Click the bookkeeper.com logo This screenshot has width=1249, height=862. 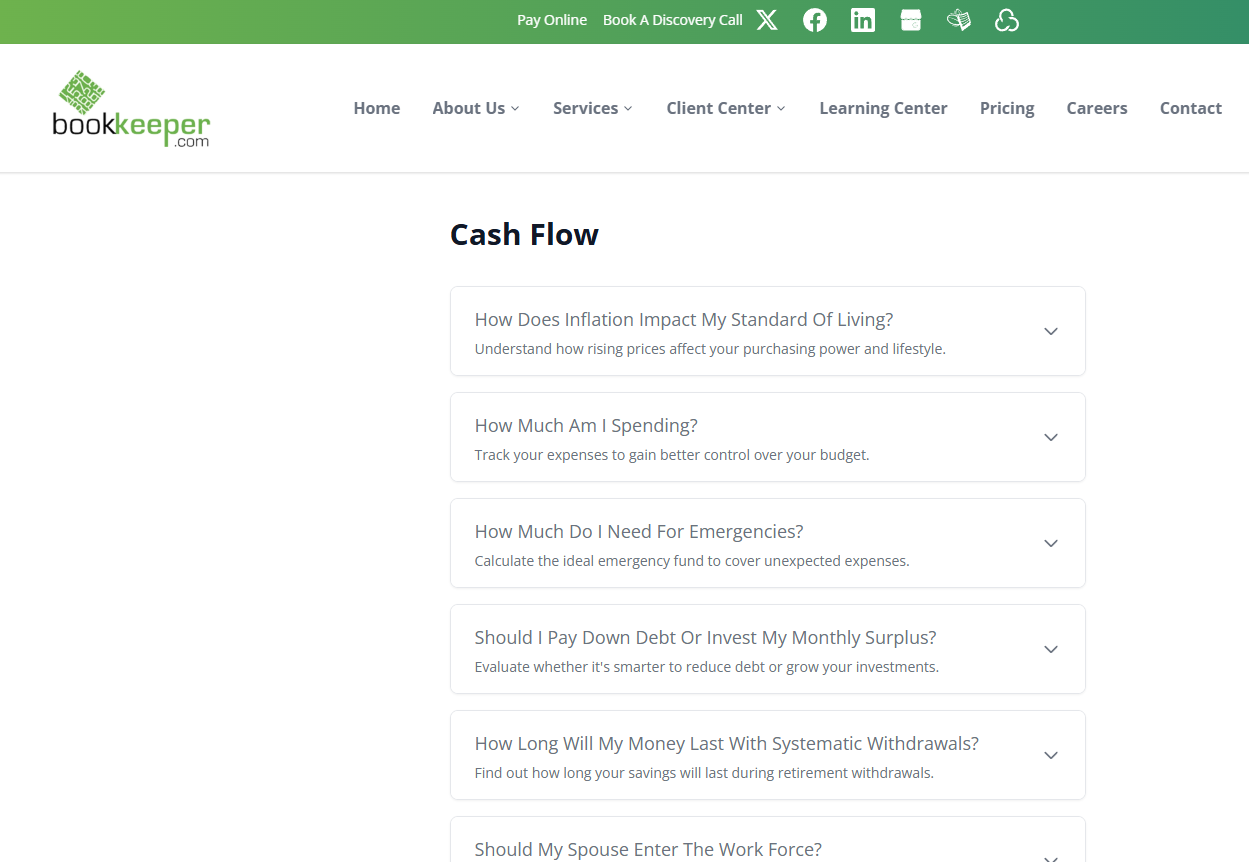click(131, 109)
